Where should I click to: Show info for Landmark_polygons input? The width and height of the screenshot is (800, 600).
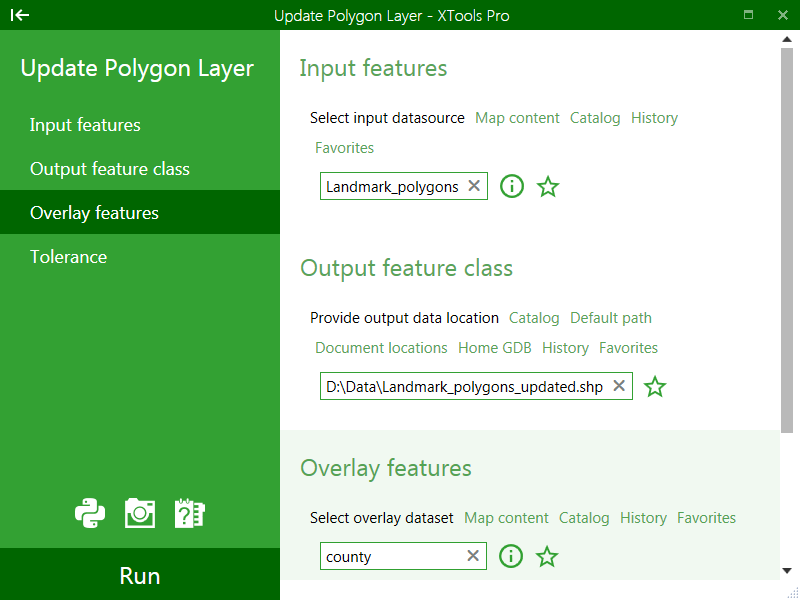tap(512, 186)
